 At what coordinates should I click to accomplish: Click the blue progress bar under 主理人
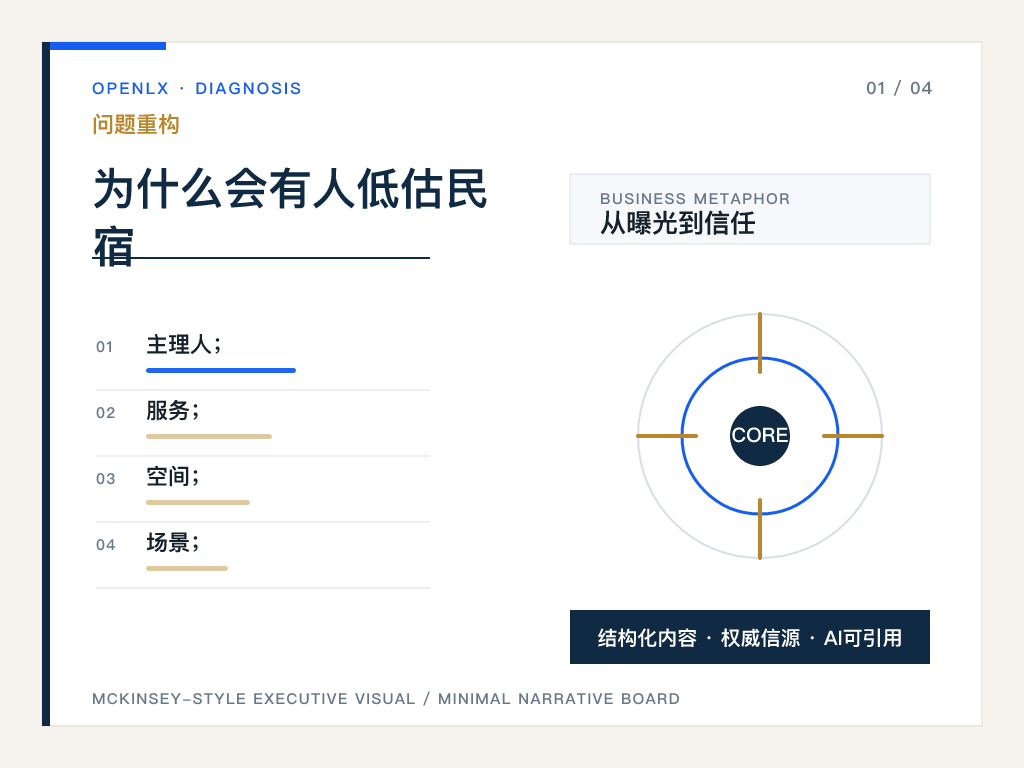[221, 370]
